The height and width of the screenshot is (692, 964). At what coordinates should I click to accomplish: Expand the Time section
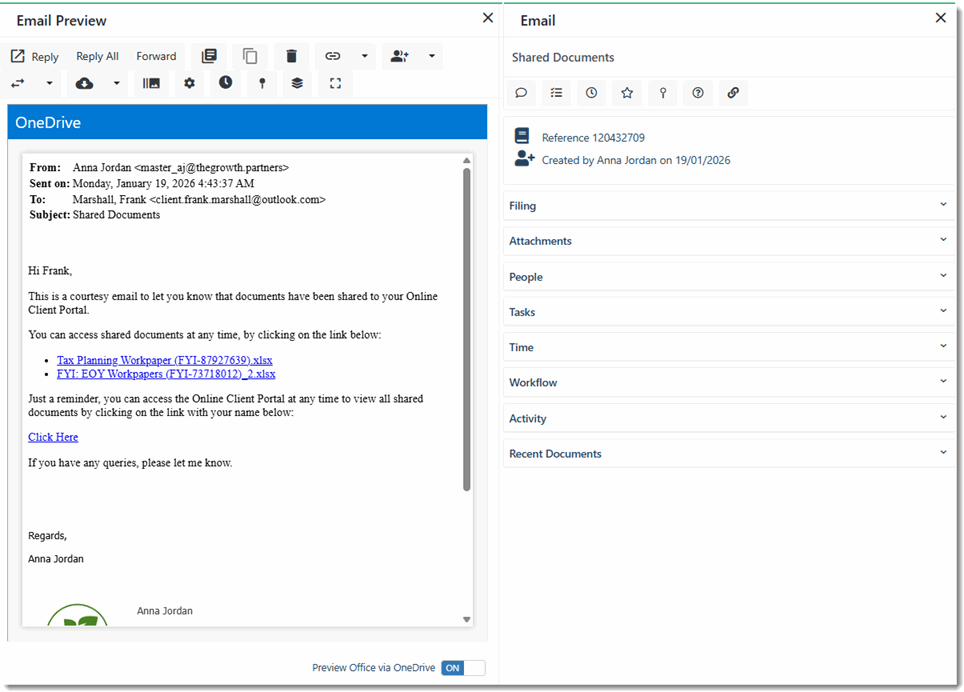(729, 347)
